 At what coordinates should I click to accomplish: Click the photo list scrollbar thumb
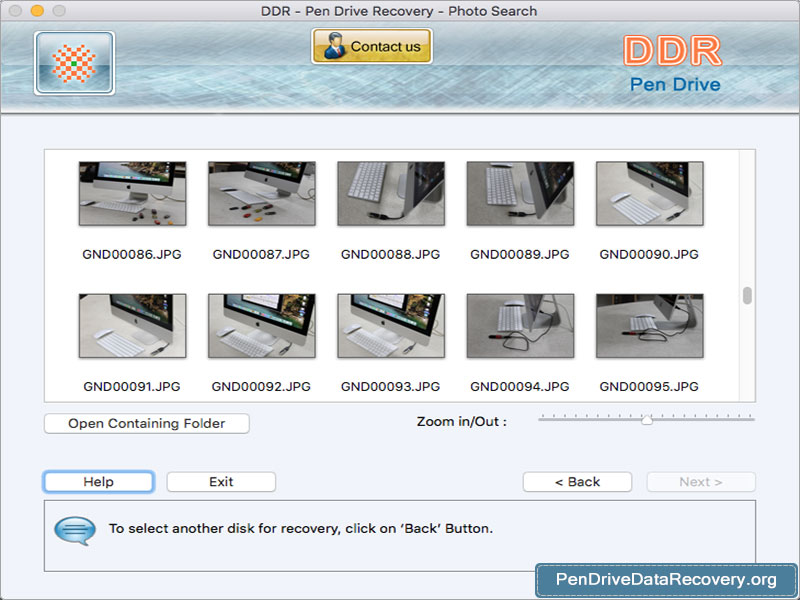pos(747,295)
